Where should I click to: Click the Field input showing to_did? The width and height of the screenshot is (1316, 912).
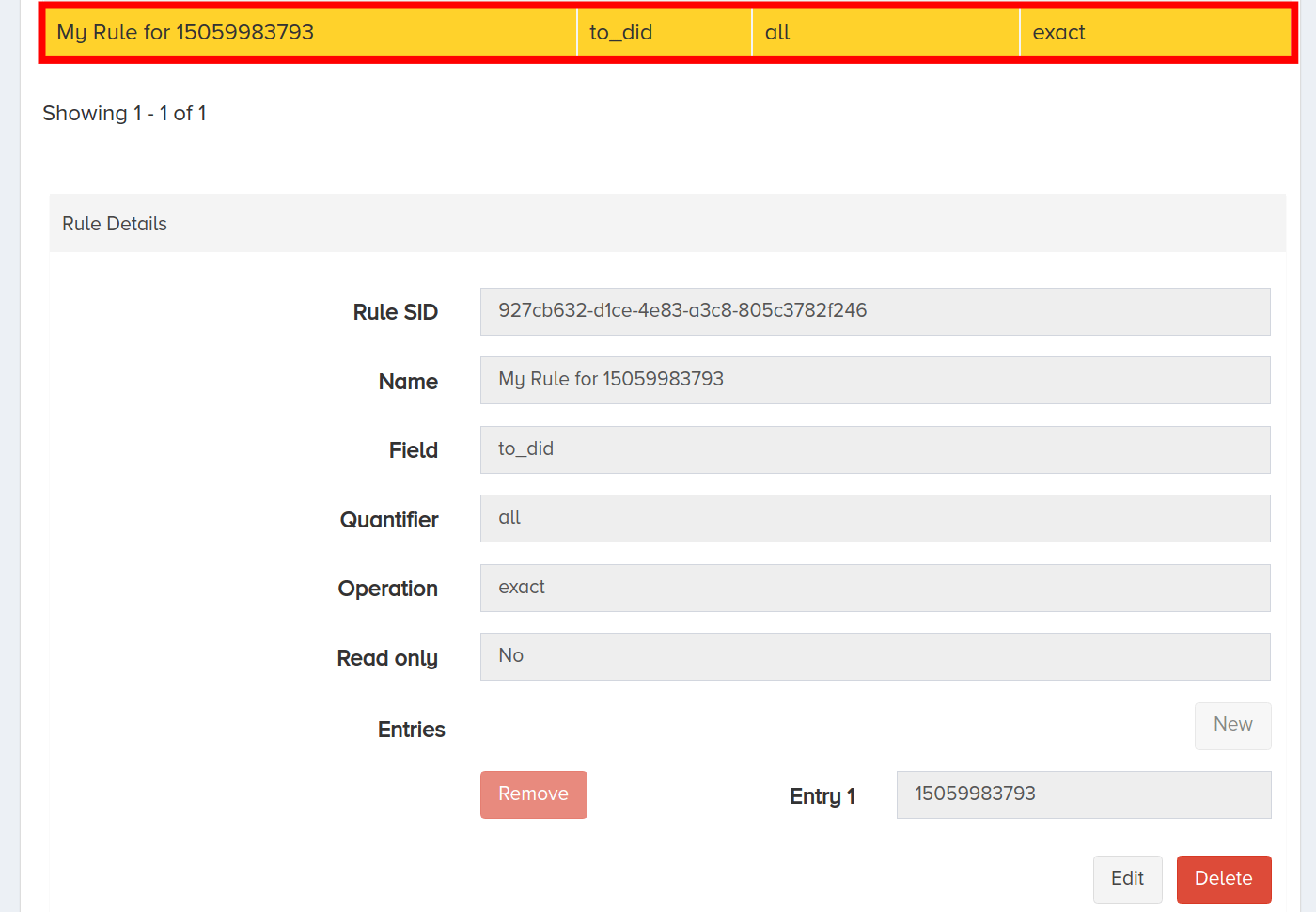coord(875,449)
